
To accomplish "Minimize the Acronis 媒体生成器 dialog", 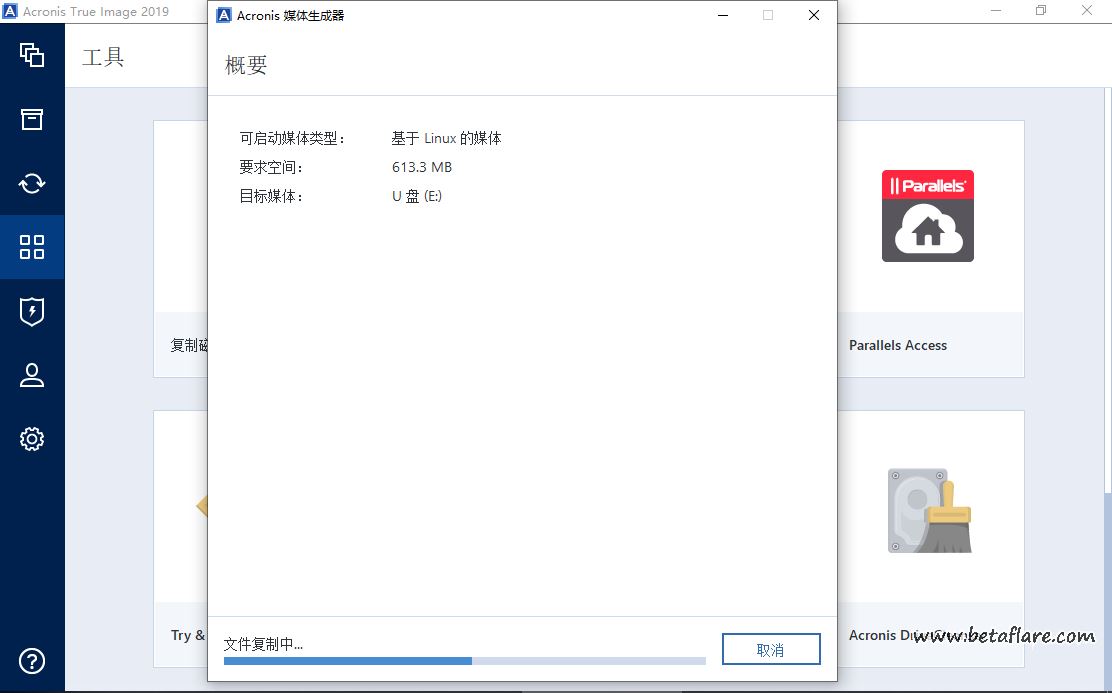I will pos(722,15).
